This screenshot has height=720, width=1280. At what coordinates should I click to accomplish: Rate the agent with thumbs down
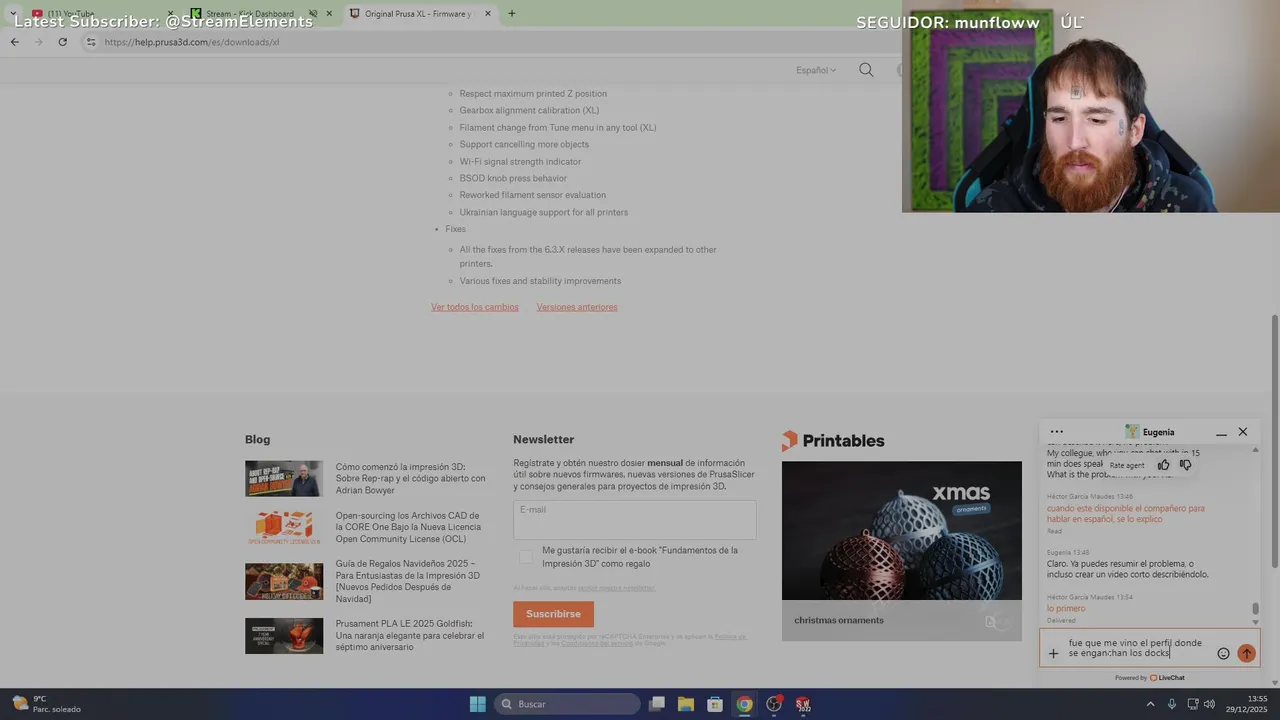[1185, 465]
